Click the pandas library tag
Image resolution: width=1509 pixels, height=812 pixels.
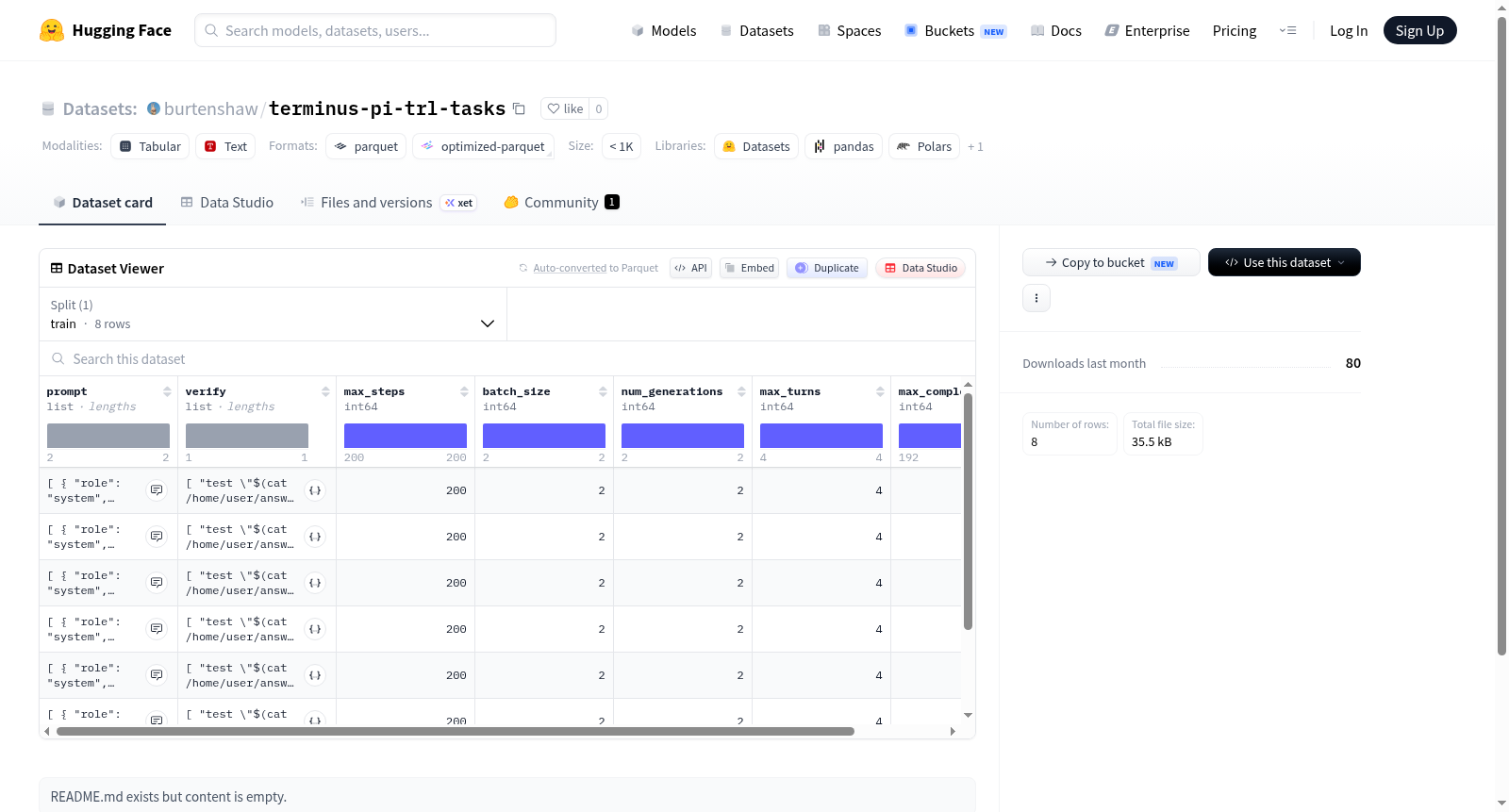[844, 146]
